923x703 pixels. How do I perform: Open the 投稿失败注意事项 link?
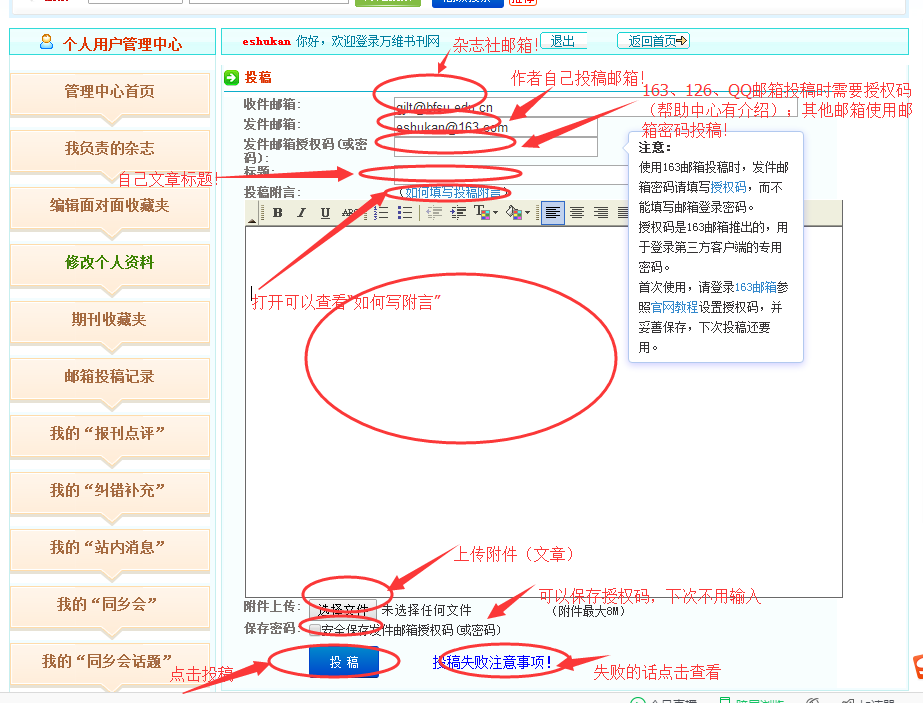492,662
